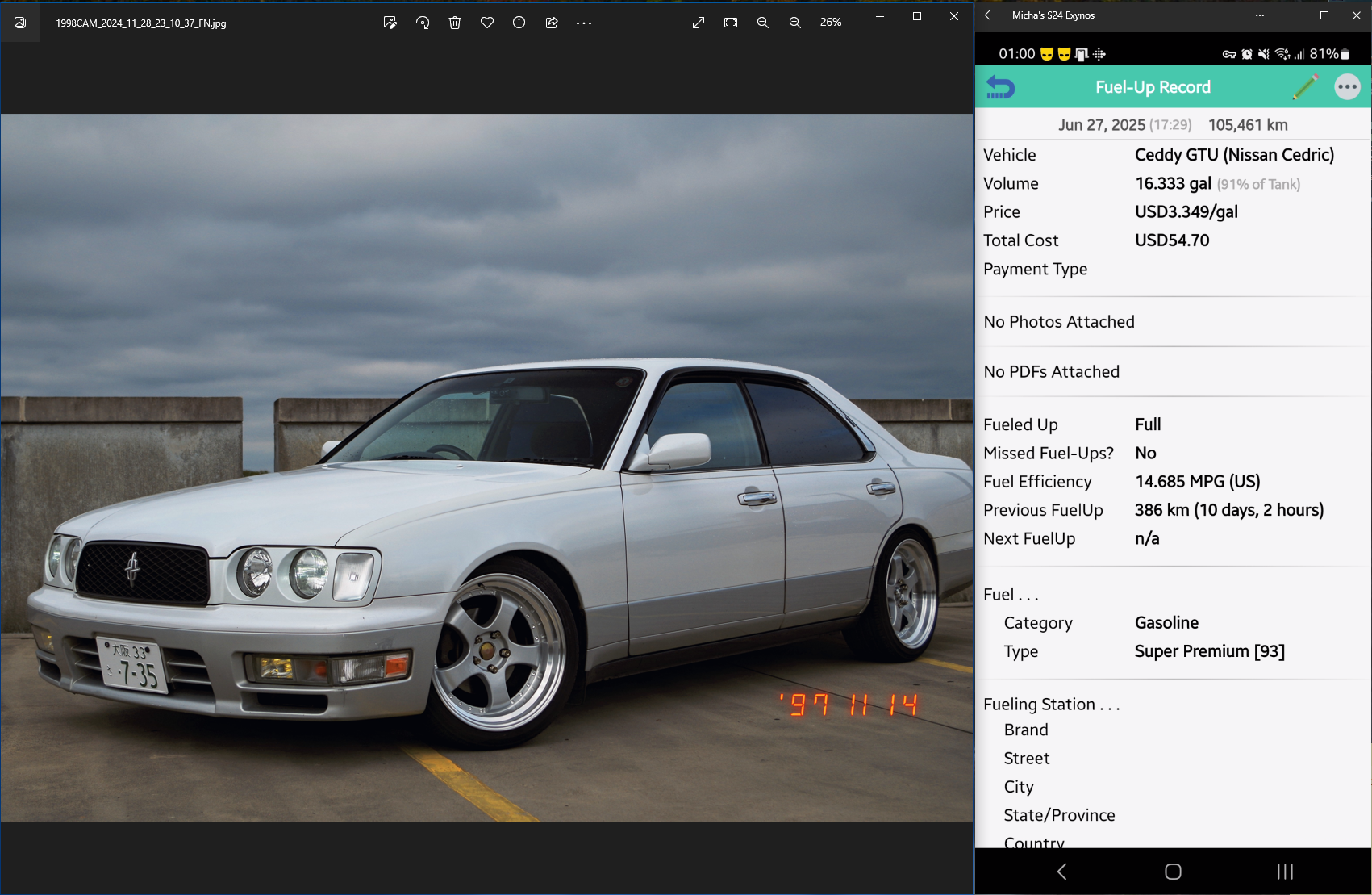The height and width of the screenshot is (895, 1372).
Task: Click the filename 1998CAM_2024_11_28_23_10_37_FN.jpg
Action: [x=141, y=23]
